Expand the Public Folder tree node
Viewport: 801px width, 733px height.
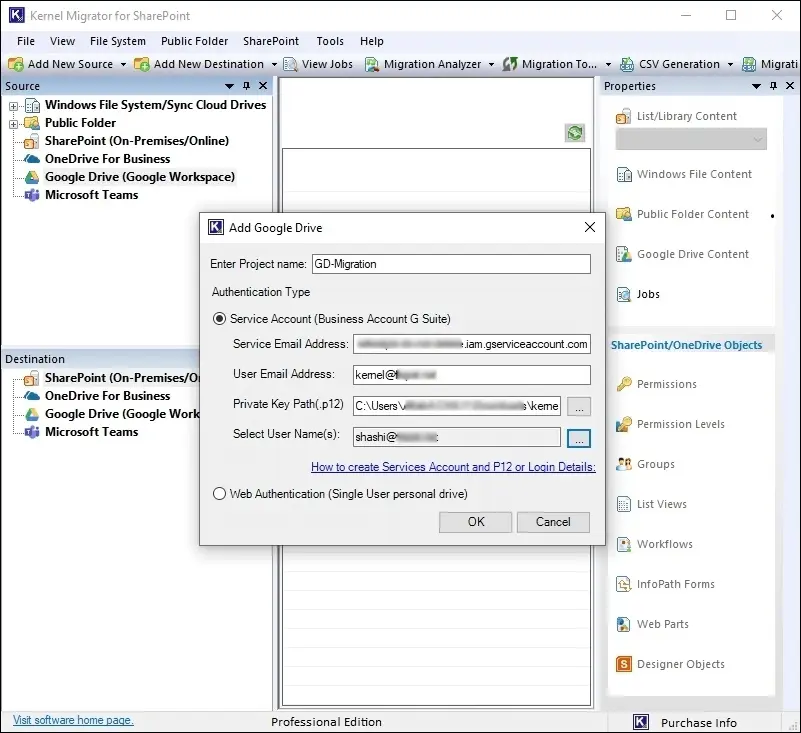(14, 124)
